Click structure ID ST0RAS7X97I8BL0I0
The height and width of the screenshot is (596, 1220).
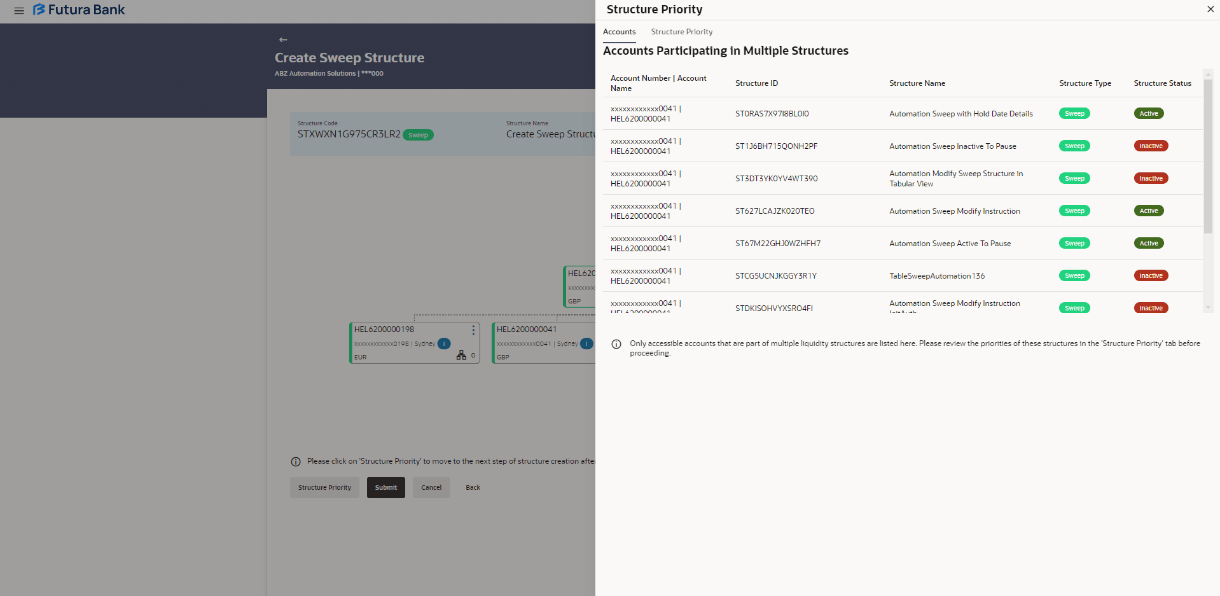point(772,113)
